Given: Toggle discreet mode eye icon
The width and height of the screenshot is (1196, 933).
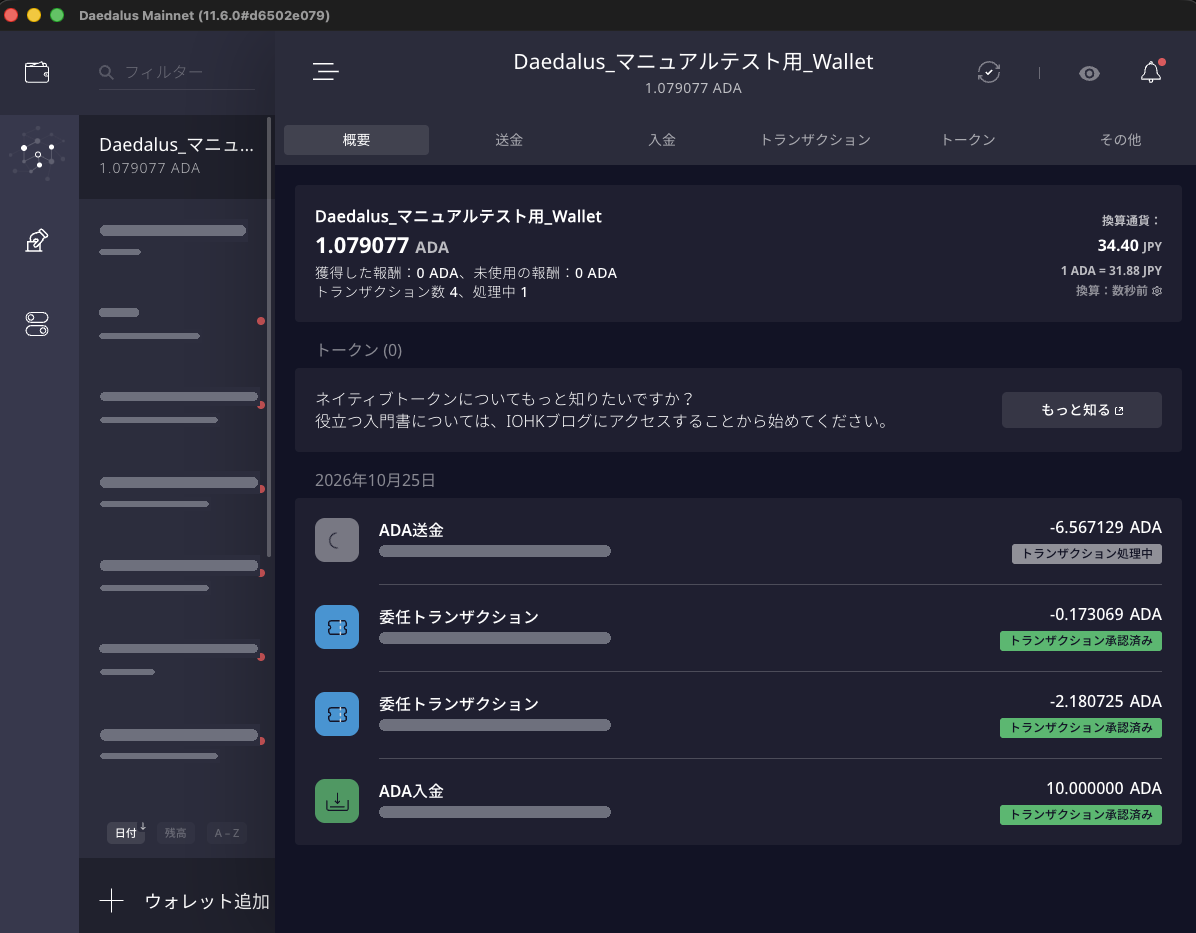Looking at the screenshot, I should coord(1089,73).
